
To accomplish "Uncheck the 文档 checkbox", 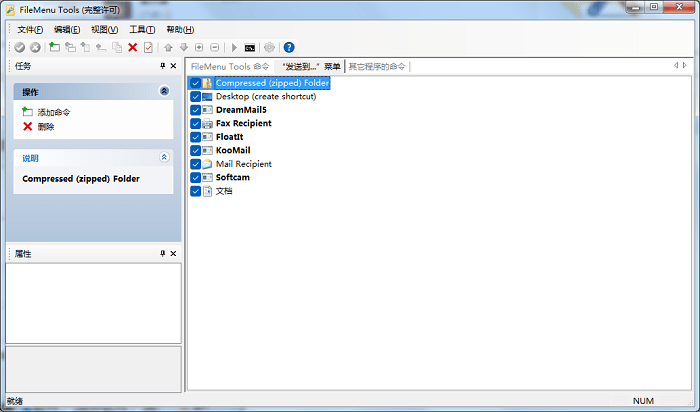I will pyautogui.click(x=195, y=191).
